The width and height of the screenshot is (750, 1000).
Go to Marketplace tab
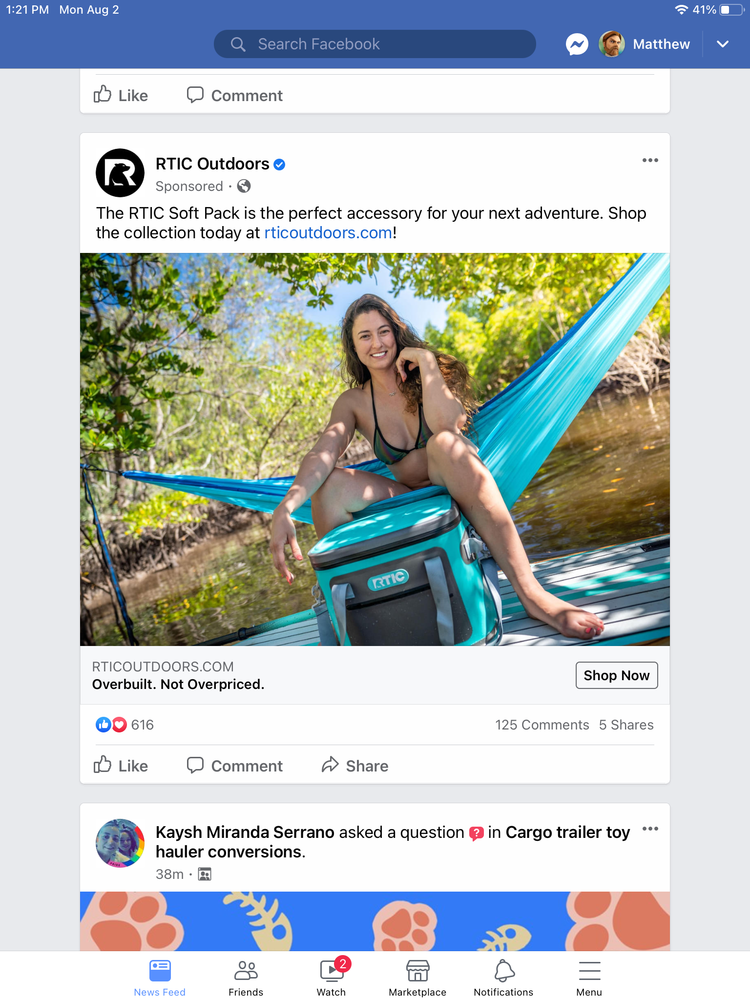point(417,978)
